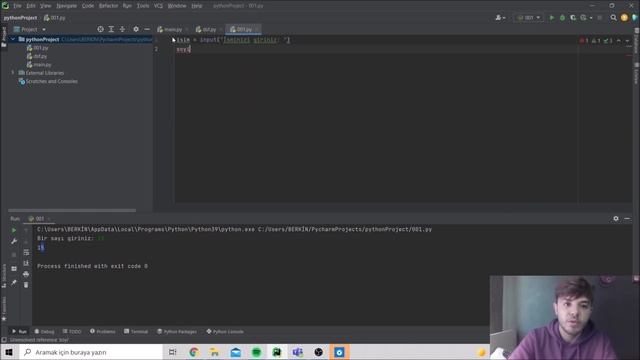Viewport: 640px width, 360px height.
Task: Restore layout icon in Run panel
Action: (x=14, y=269)
